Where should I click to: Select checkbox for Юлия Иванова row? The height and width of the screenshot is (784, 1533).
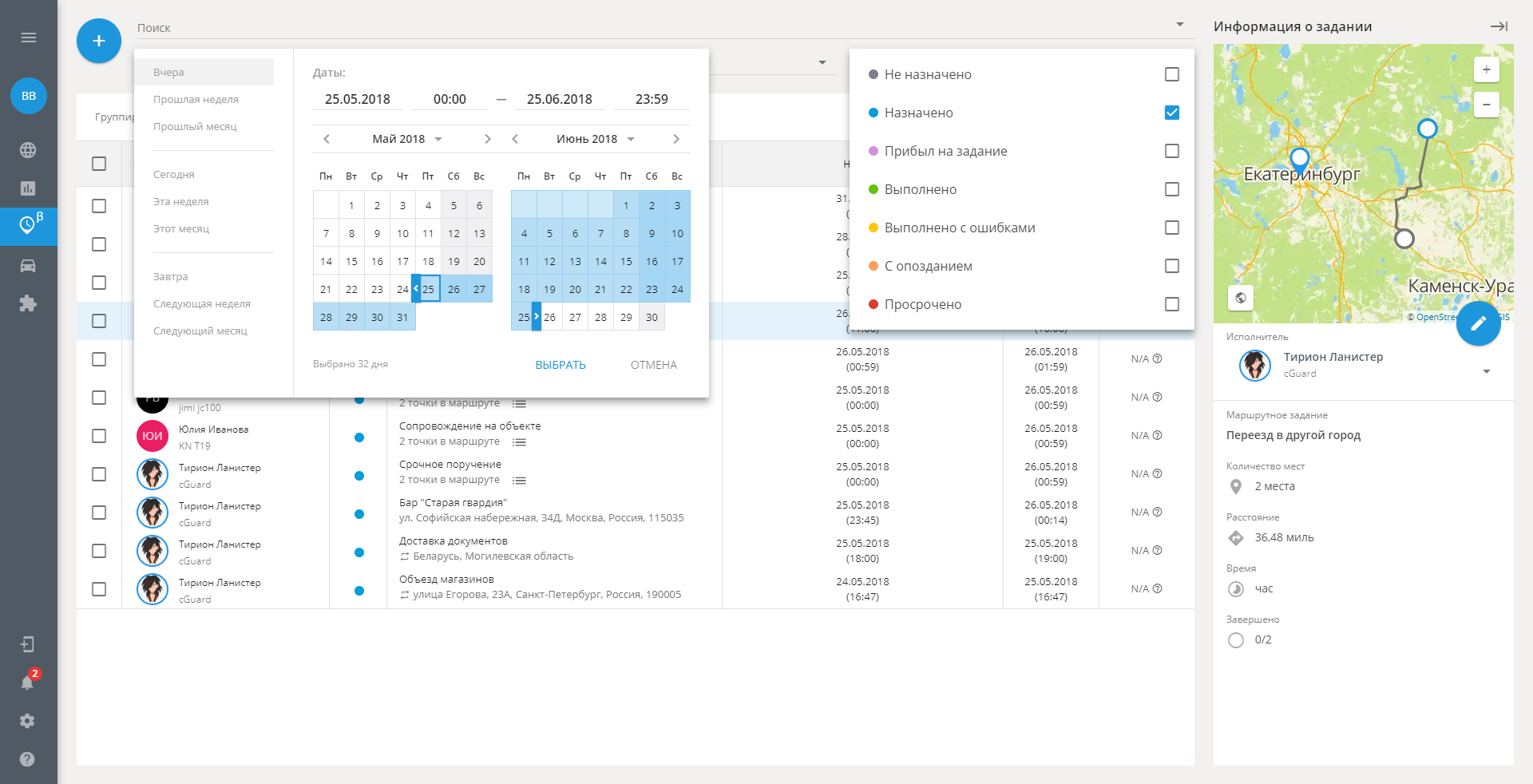[x=99, y=436]
